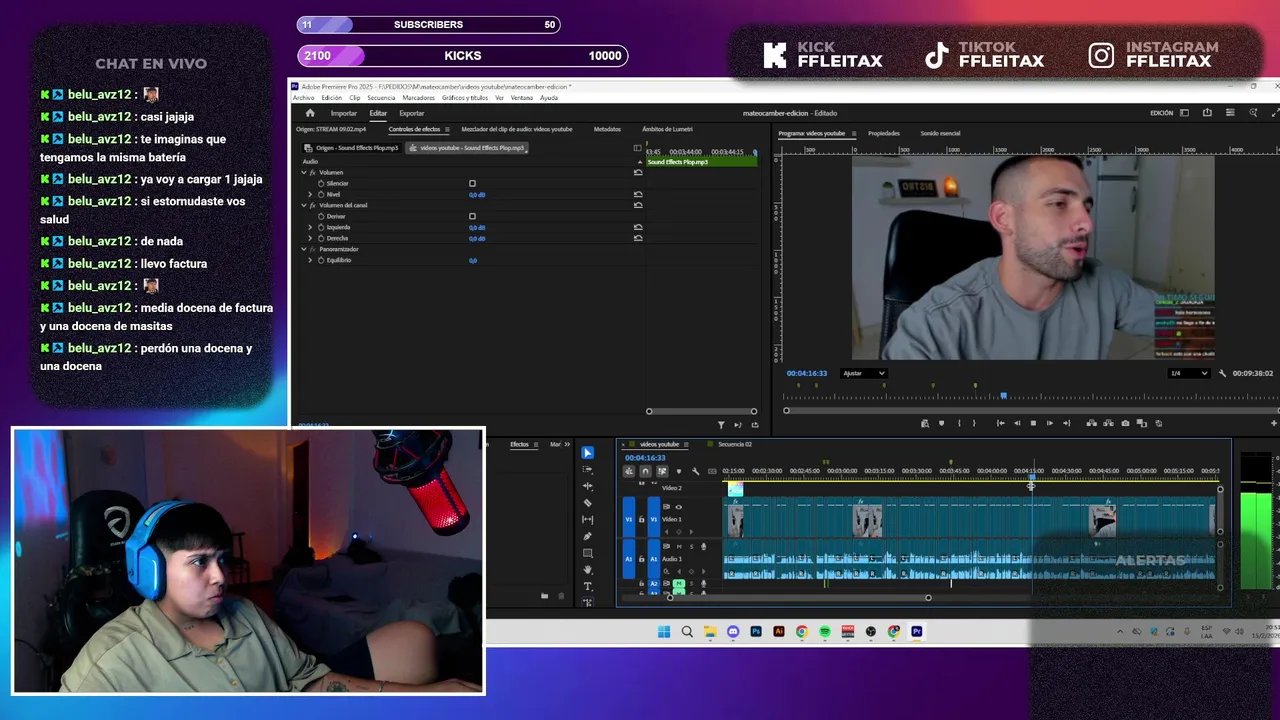The width and height of the screenshot is (1280, 720).
Task: Open Windows Start menu
Action: tap(664, 632)
